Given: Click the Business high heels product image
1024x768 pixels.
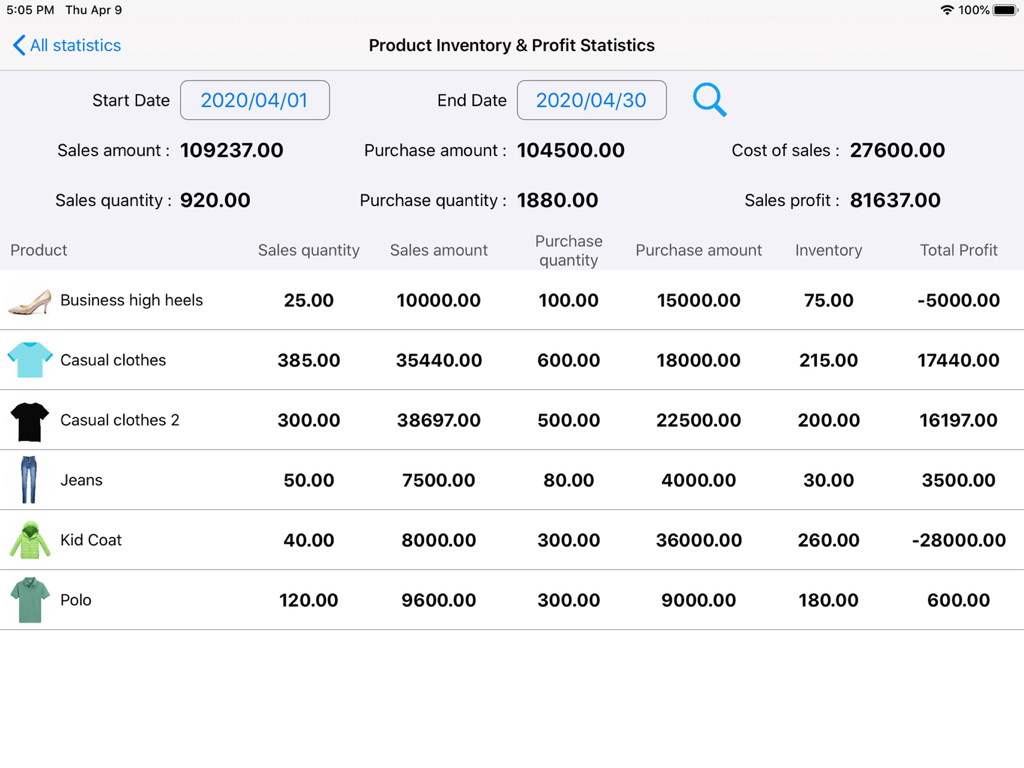Looking at the screenshot, I should [x=29, y=300].
